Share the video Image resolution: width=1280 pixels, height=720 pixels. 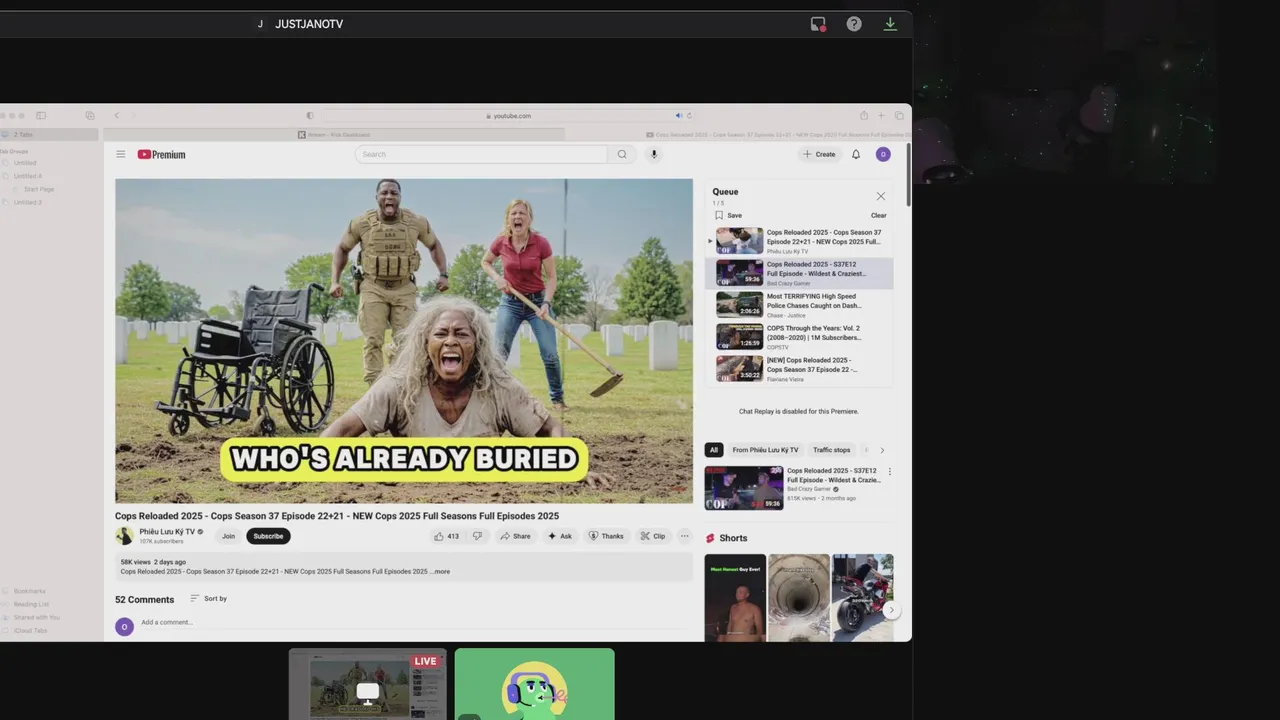pyautogui.click(x=516, y=536)
